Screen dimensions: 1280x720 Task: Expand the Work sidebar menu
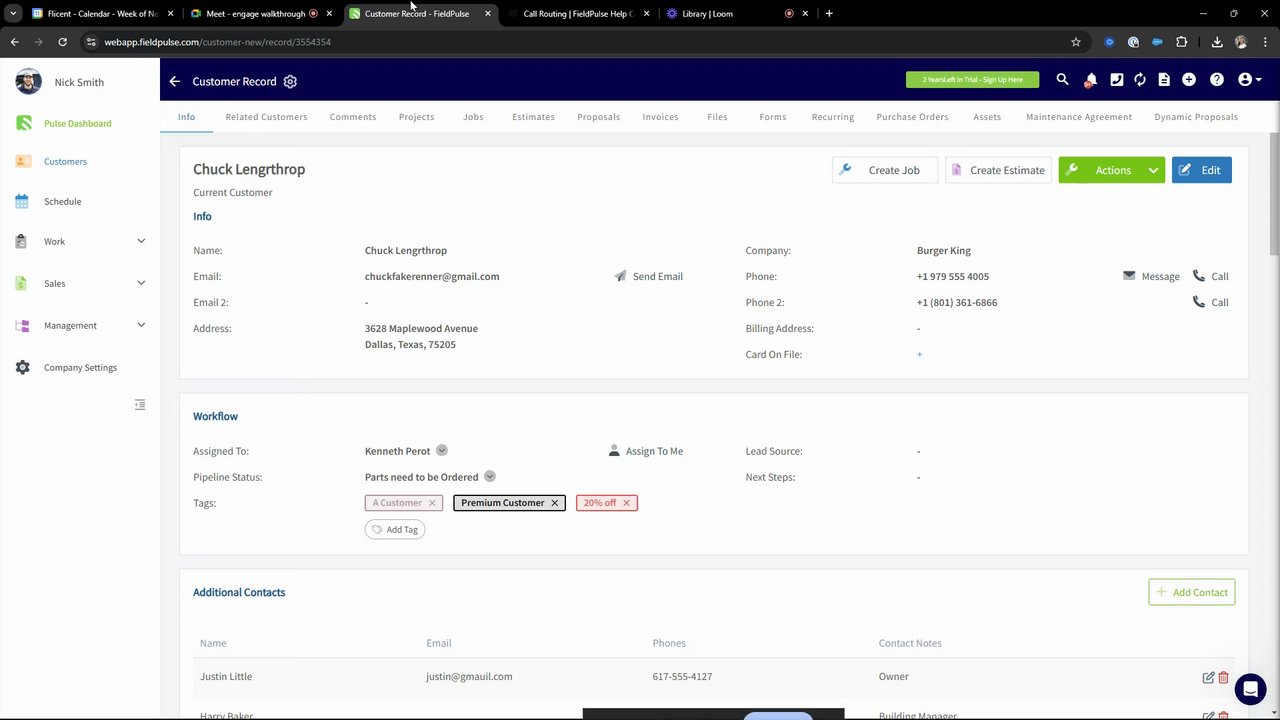coord(141,241)
